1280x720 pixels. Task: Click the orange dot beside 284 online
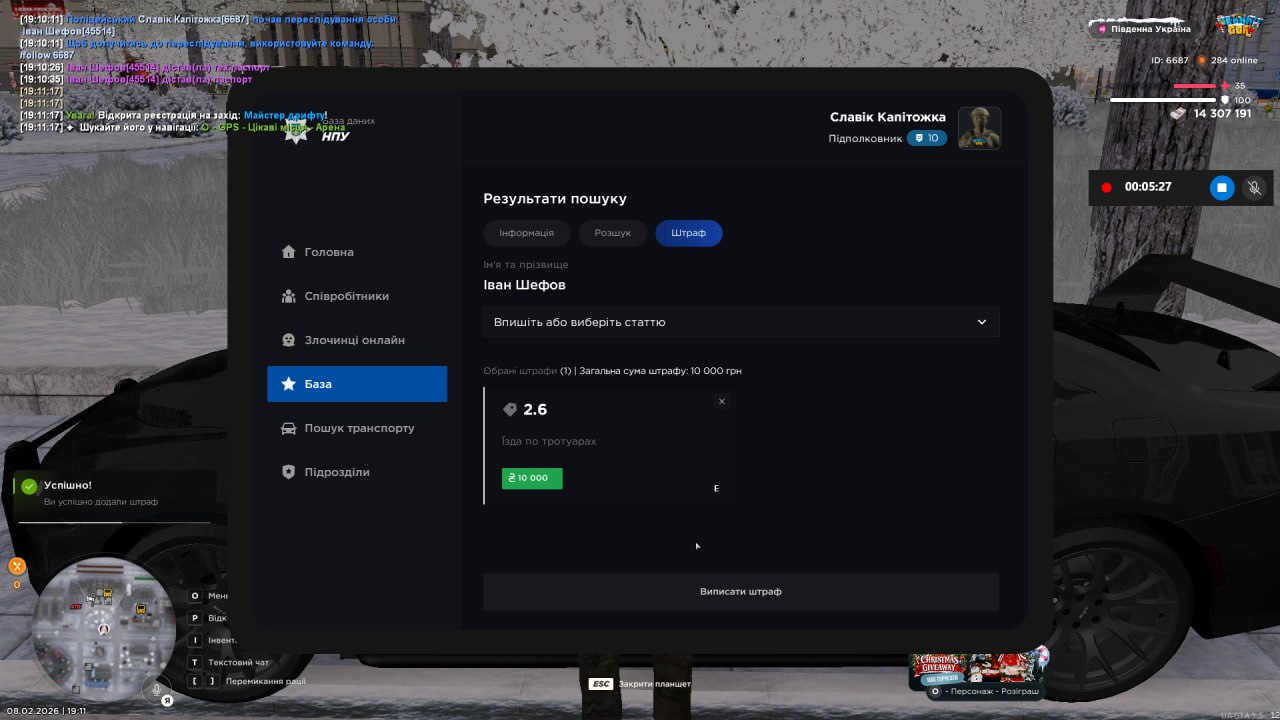pyautogui.click(x=1203, y=60)
